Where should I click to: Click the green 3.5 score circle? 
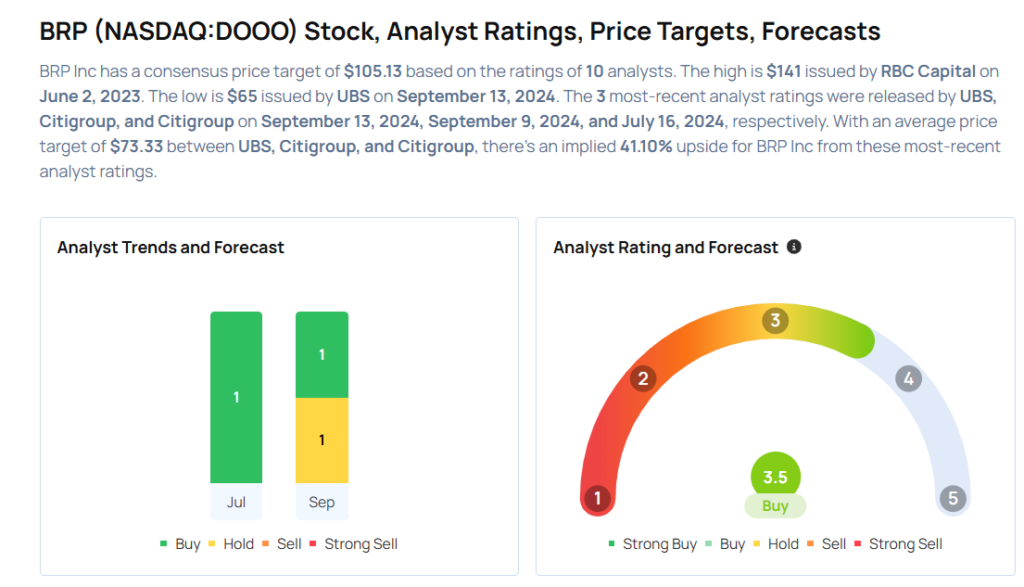click(x=775, y=477)
